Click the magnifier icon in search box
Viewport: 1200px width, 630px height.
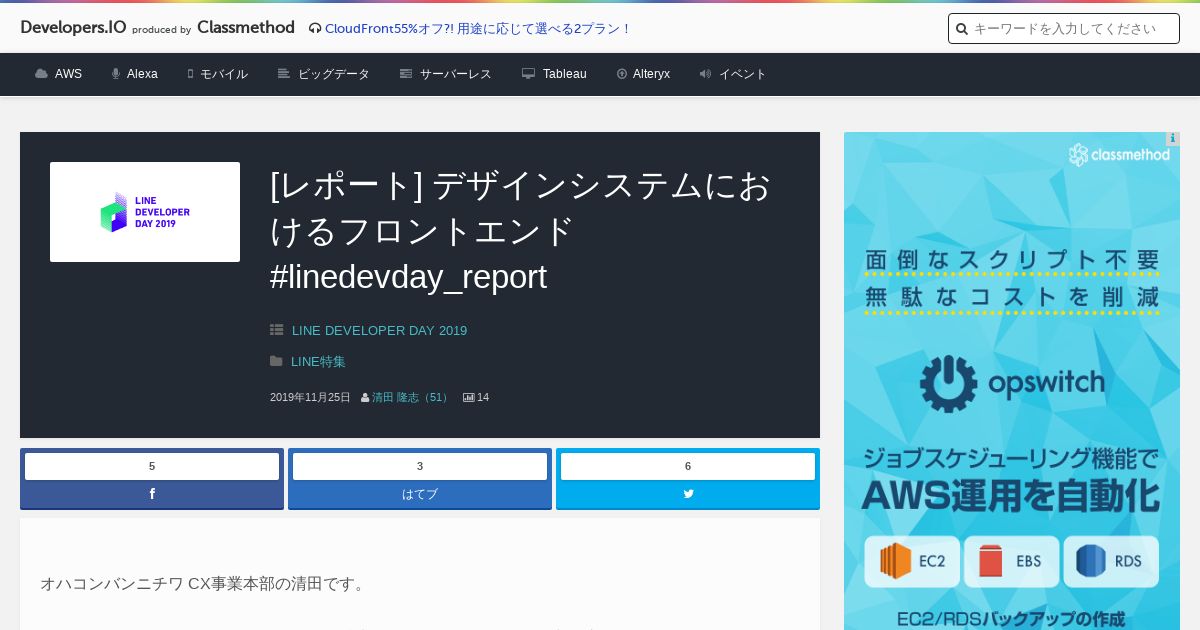(962, 29)
